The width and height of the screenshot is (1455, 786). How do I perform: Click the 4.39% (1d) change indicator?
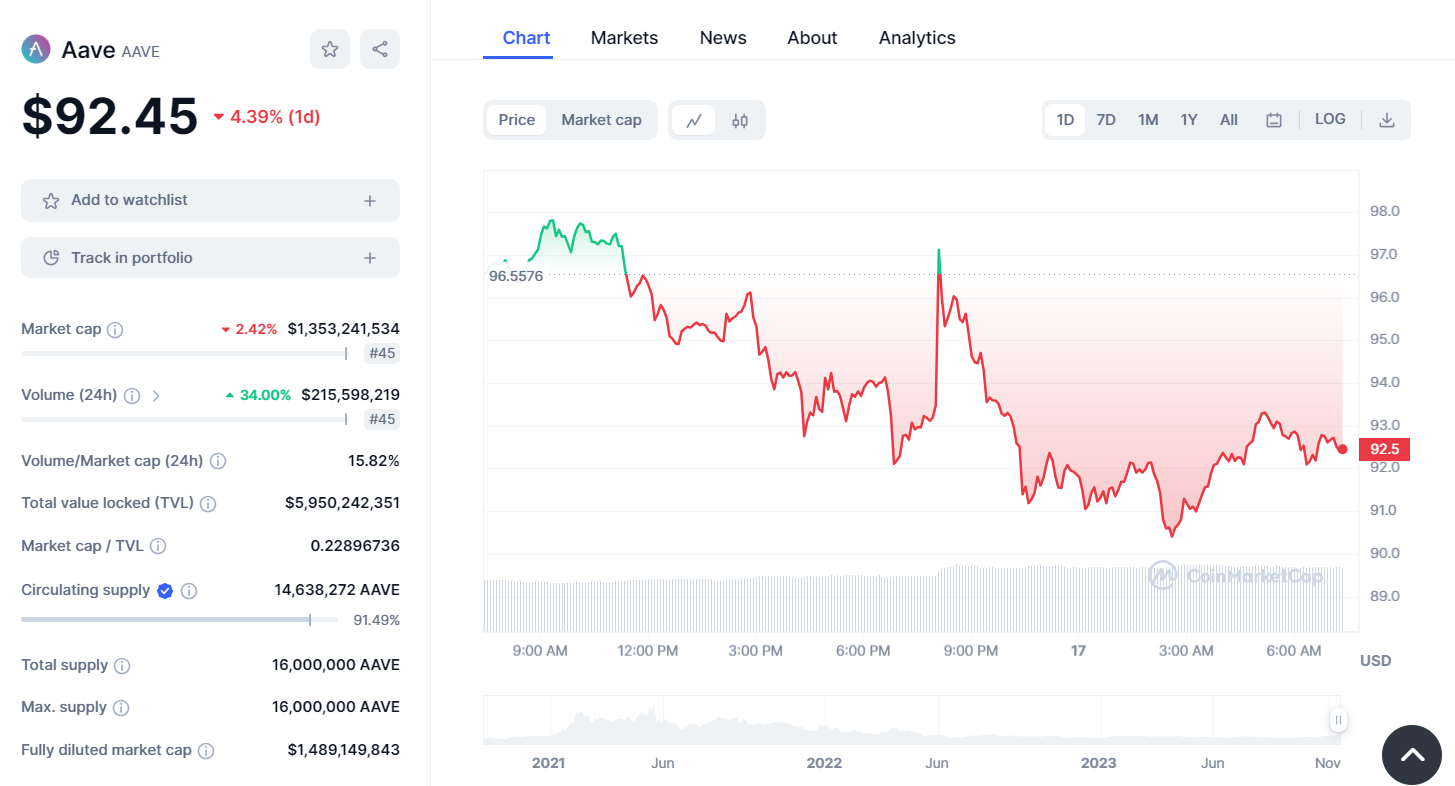click(x=266, y=116)
